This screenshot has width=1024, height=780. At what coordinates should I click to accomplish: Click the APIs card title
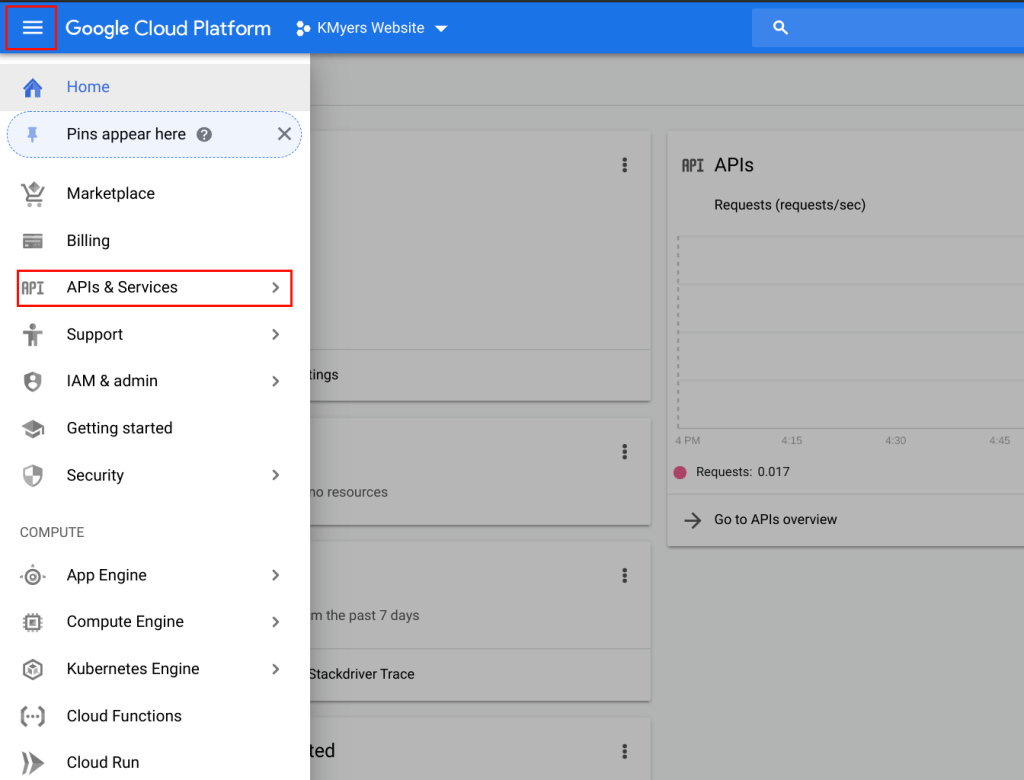point(734,165)
